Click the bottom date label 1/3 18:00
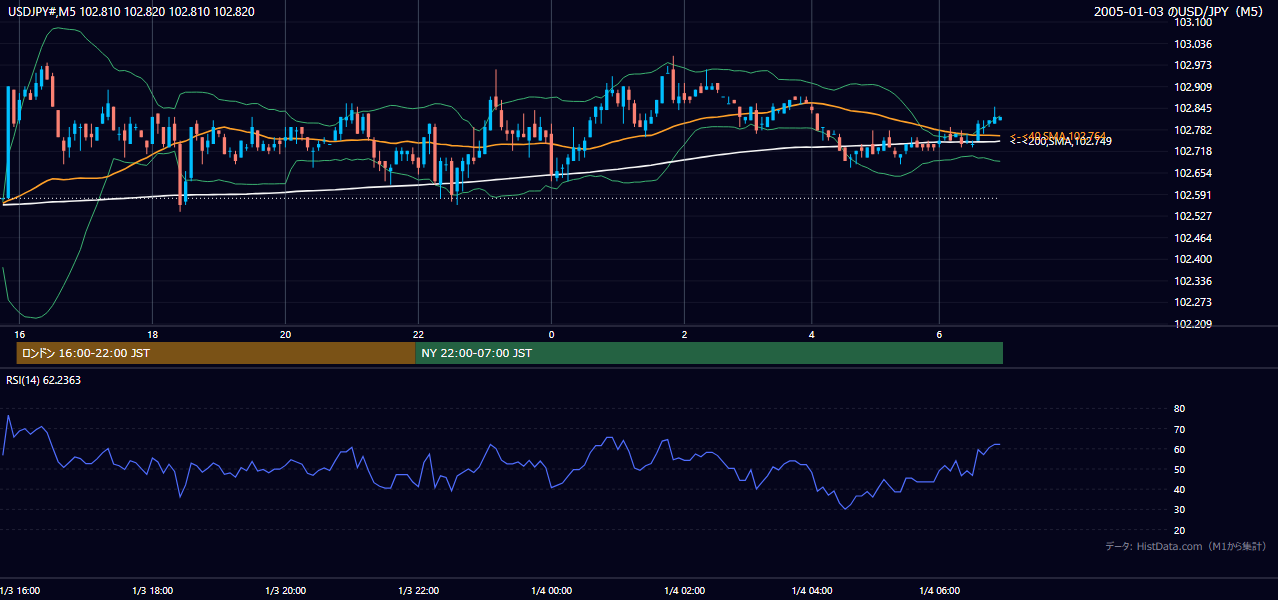 [x=152, y=591]
